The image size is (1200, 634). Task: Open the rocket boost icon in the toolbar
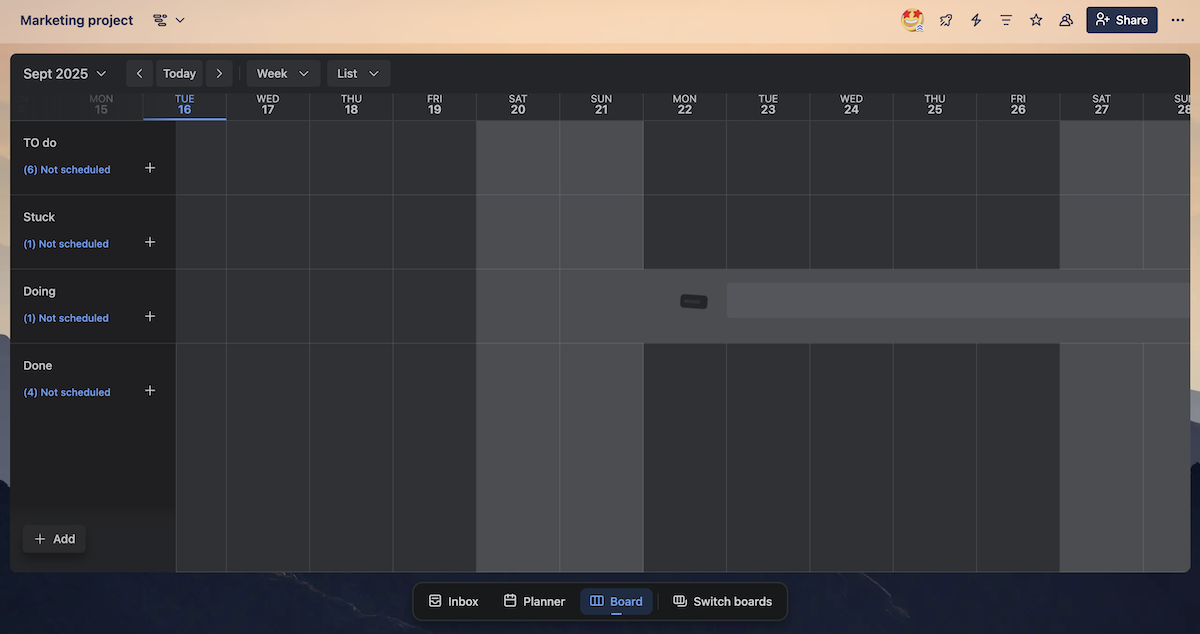coord(945,19)
